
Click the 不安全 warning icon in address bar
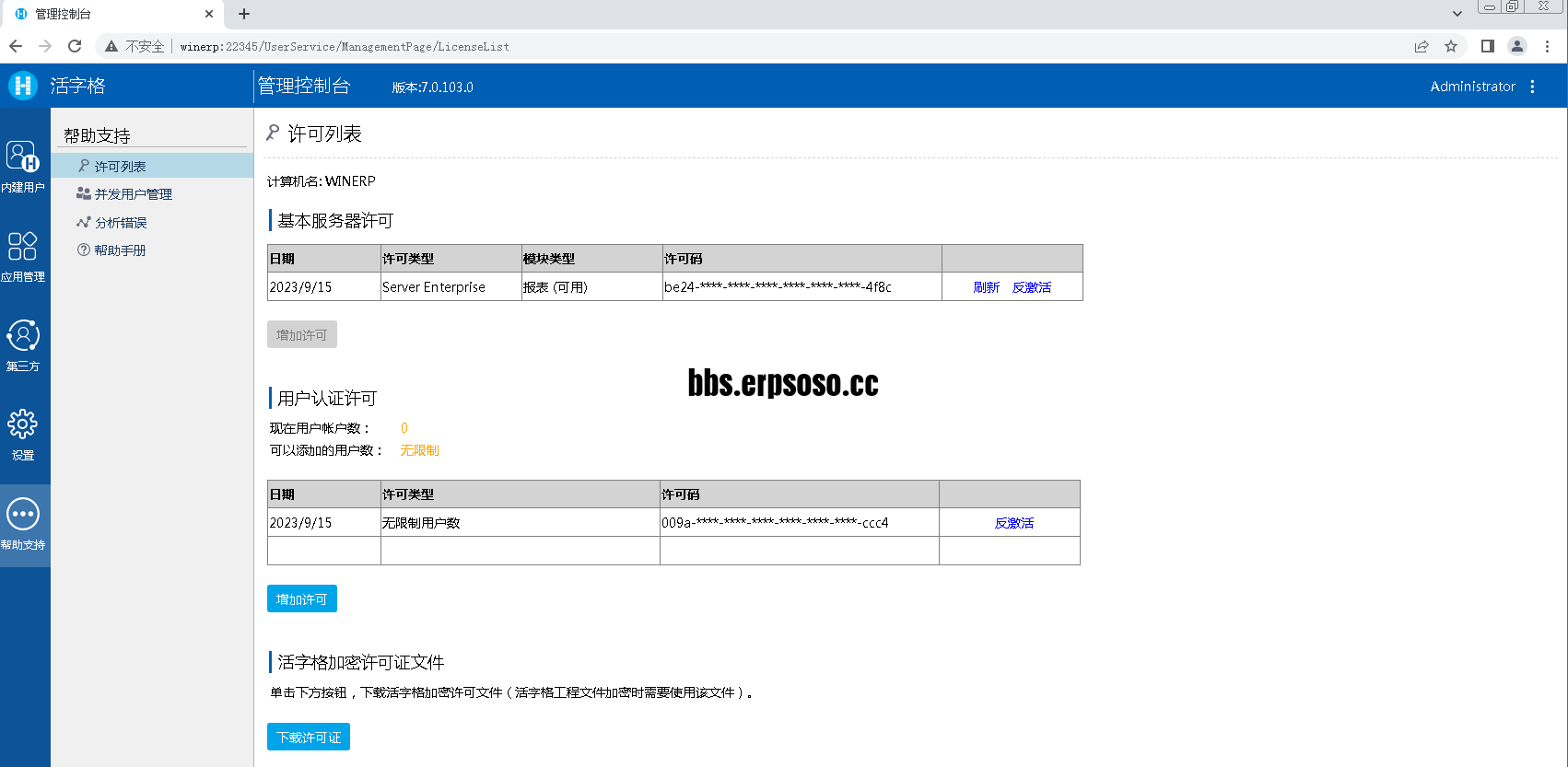coord(111,46)
